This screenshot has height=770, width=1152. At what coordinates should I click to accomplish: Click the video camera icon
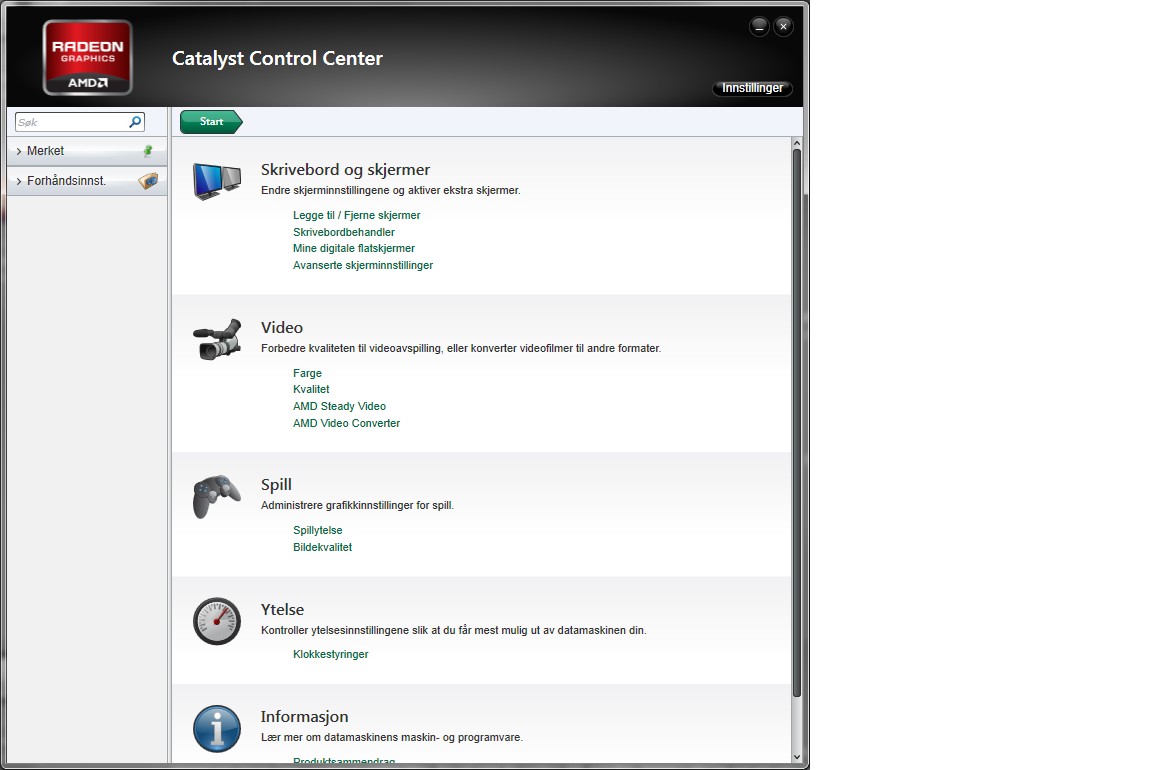217,339
